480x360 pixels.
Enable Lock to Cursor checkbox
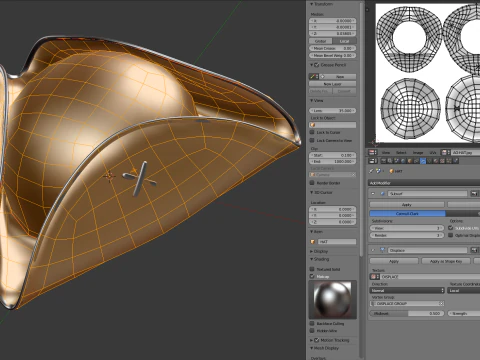pos(312,132)
